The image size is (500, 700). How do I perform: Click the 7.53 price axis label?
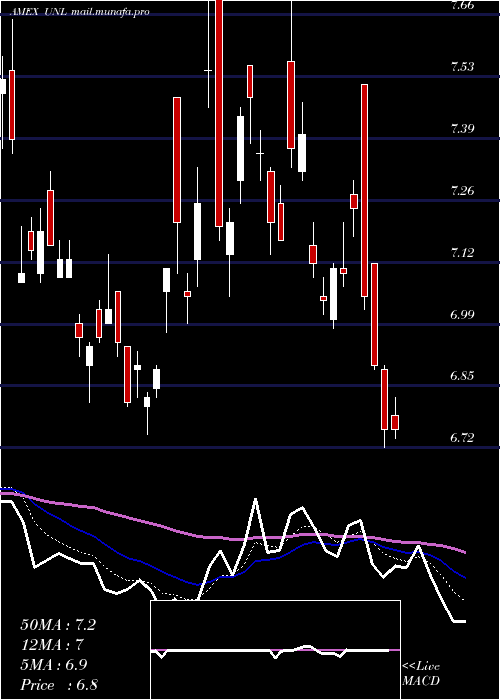[x=462, y=67]
